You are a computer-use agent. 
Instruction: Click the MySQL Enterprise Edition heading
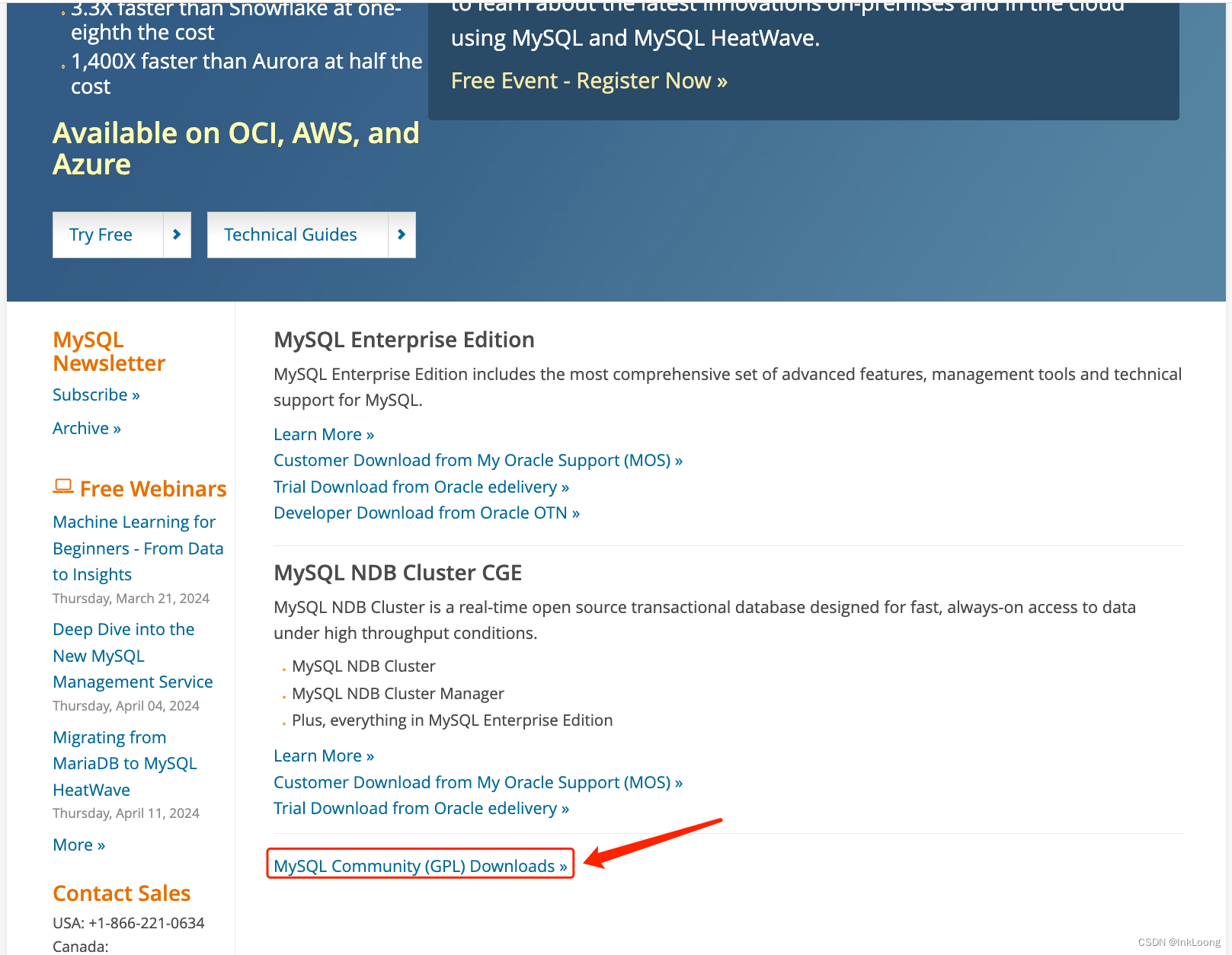click(404, 340)
